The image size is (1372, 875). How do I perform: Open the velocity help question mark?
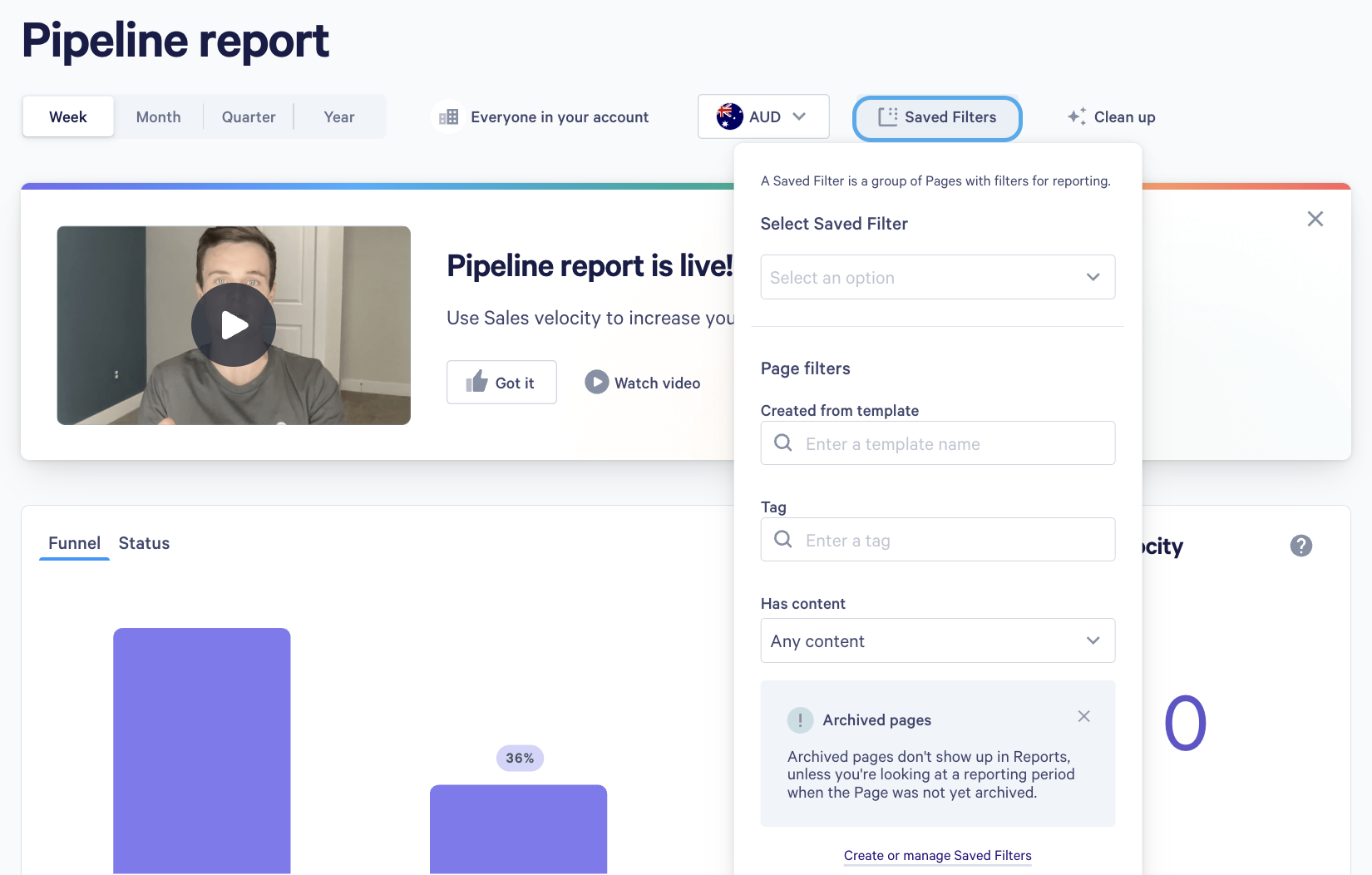[x=1301, y=546]
